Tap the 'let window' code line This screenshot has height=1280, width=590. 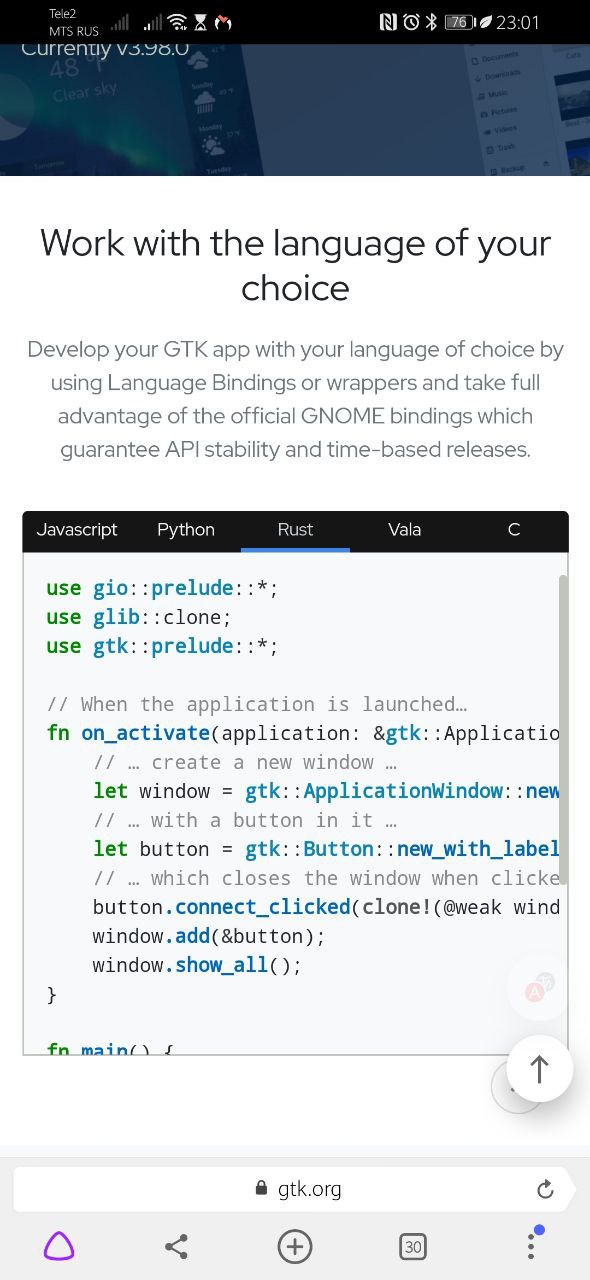pyautogui.click(x=326, y=791)
